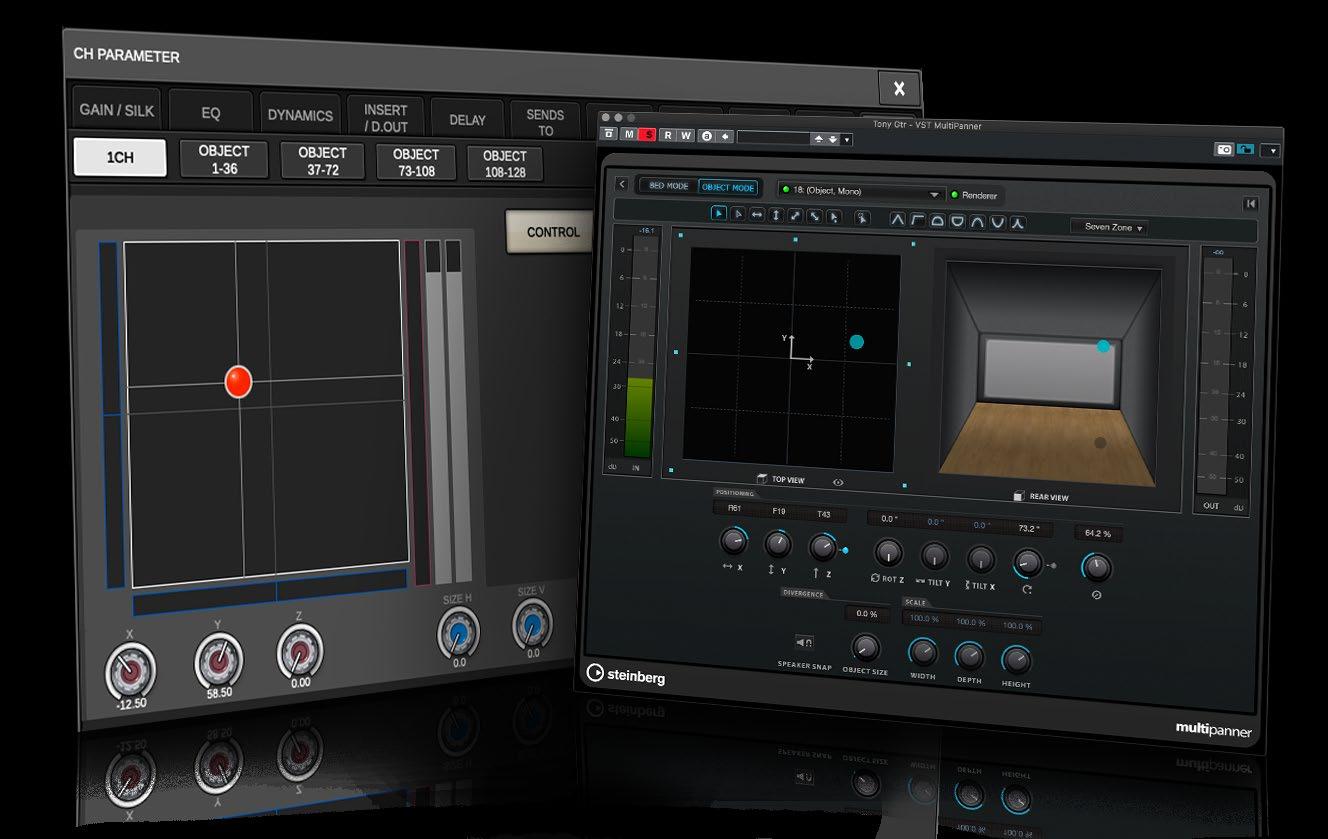Click the automation 'a' icon in MultiPanner header

[706, 136]
